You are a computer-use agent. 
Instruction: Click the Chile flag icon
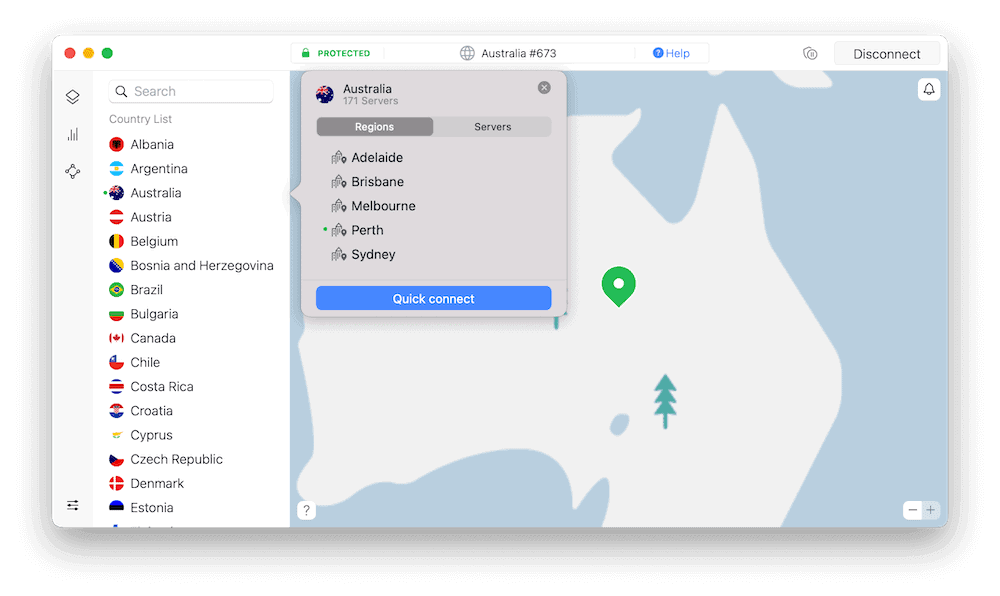pyautogui.click(x=116, y=363)
